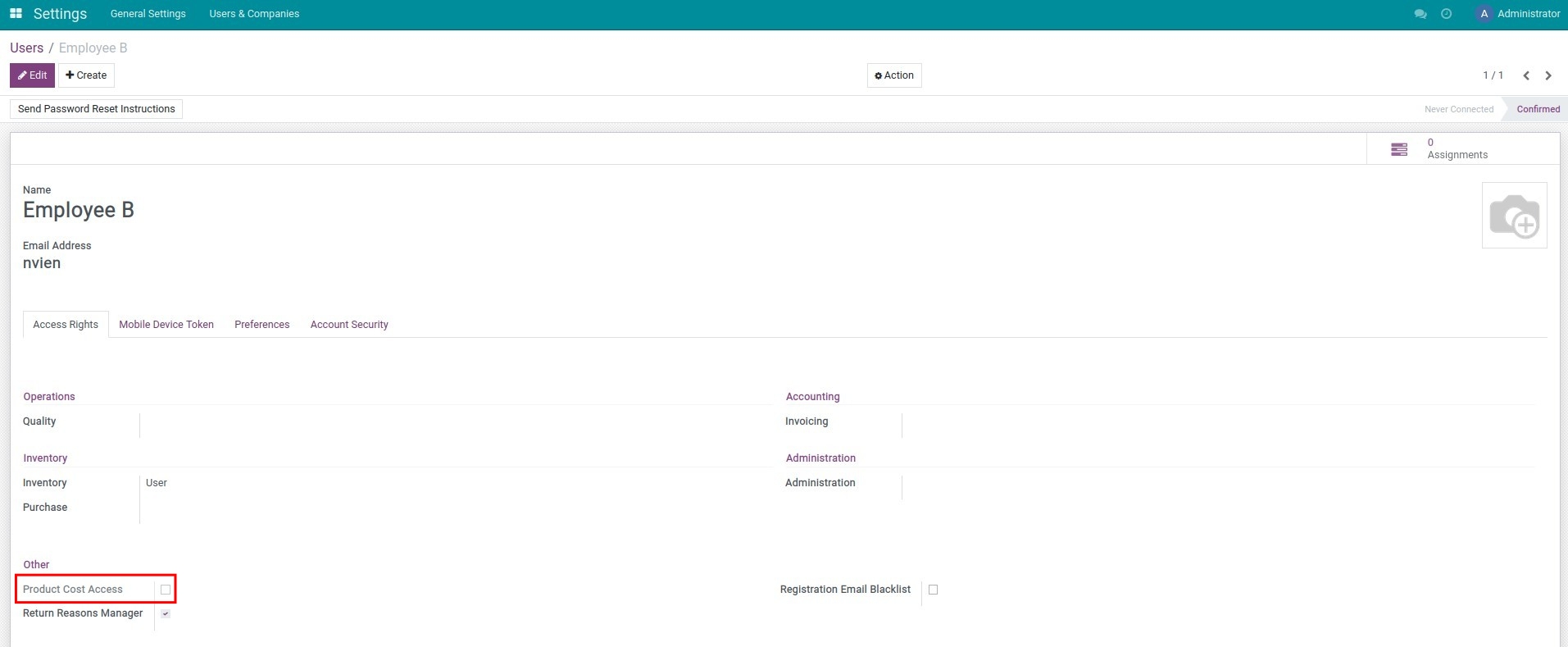Screen dimensions: 1568x647
Task: Toggle the Product Cost Access checkbox
Action: point(166,590)
